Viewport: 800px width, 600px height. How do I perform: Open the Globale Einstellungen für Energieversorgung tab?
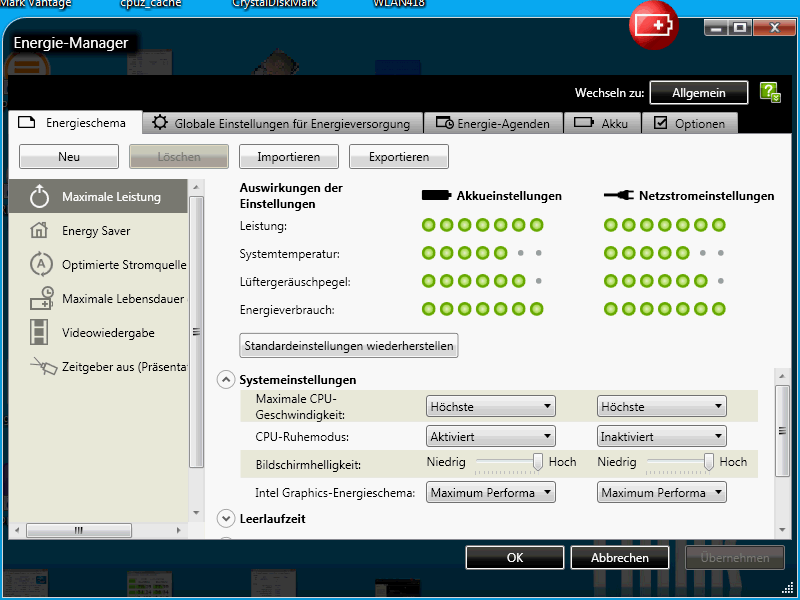click(x=283, y=123)
